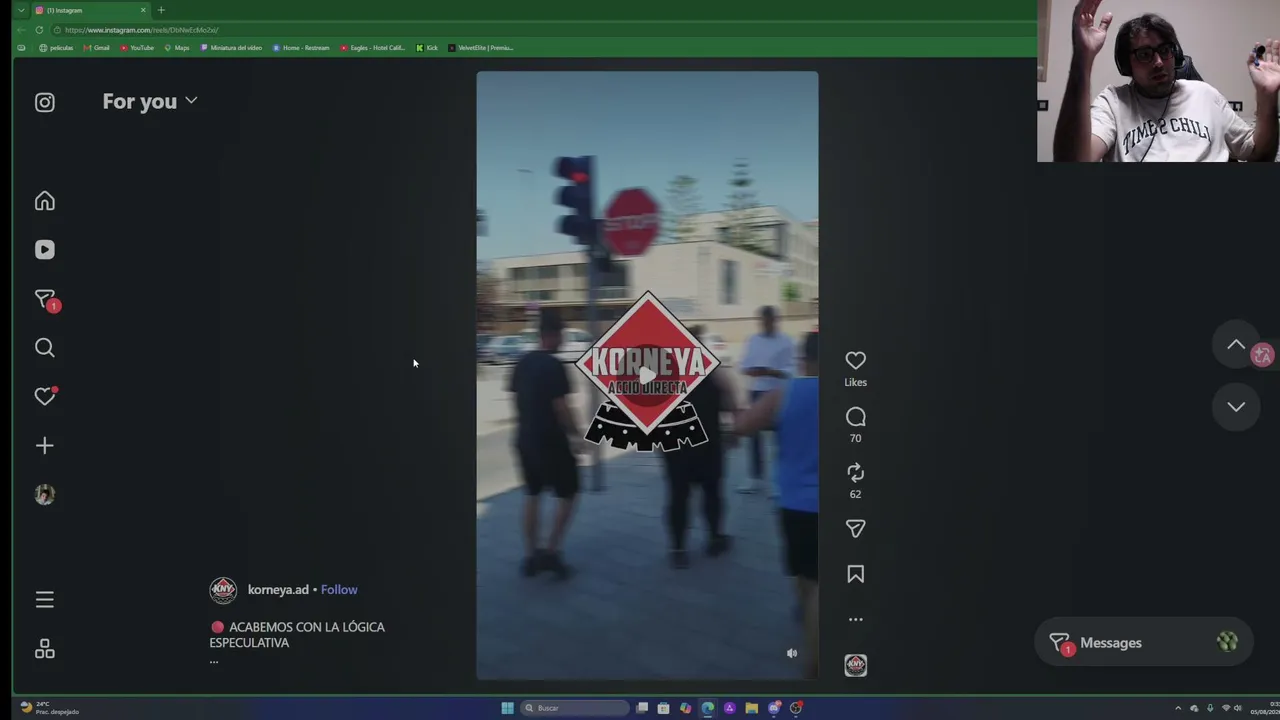Viewport: 1280px width, 720px height.
Task: Click the taskbar Buscar search box
Action: [575, 708]
